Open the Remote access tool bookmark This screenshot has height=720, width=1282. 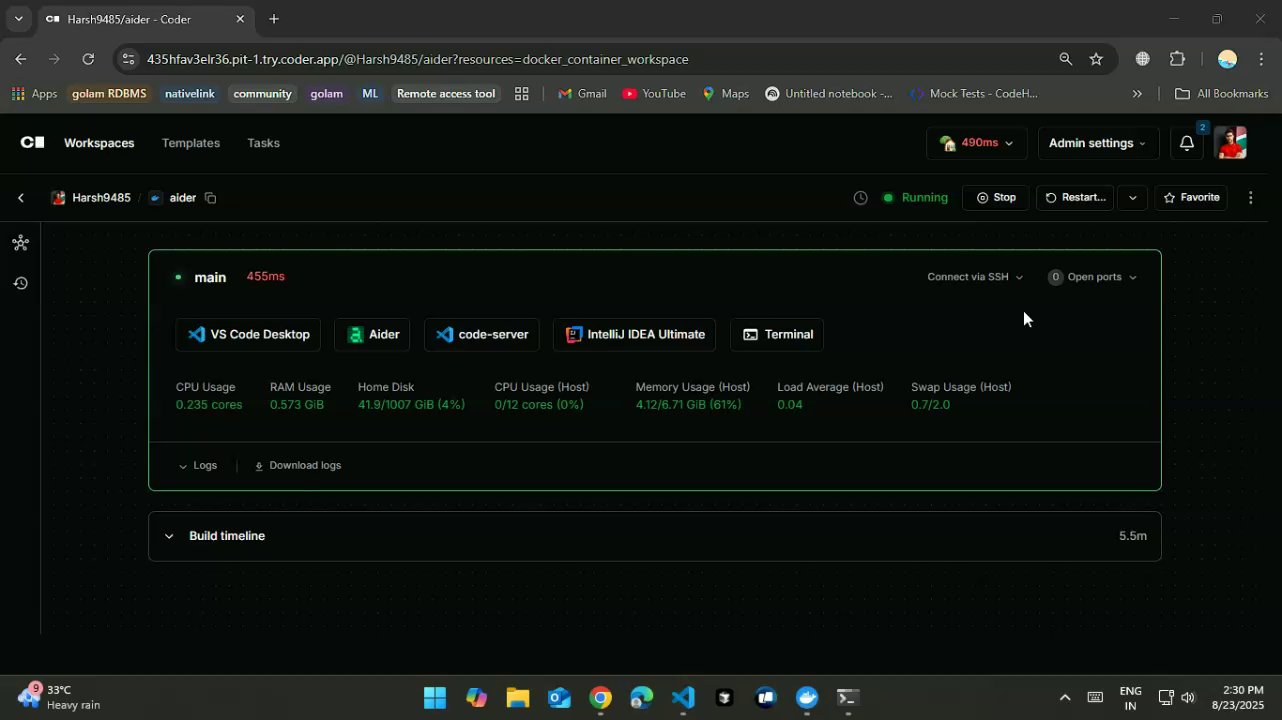[x=446, y=94]
